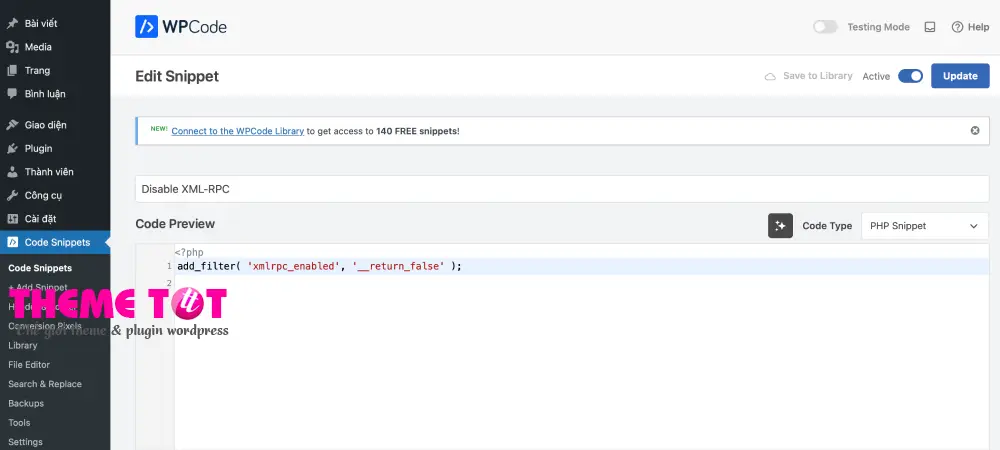
Task: Click the Code Preview heading
Action: [x=175, y=224]
